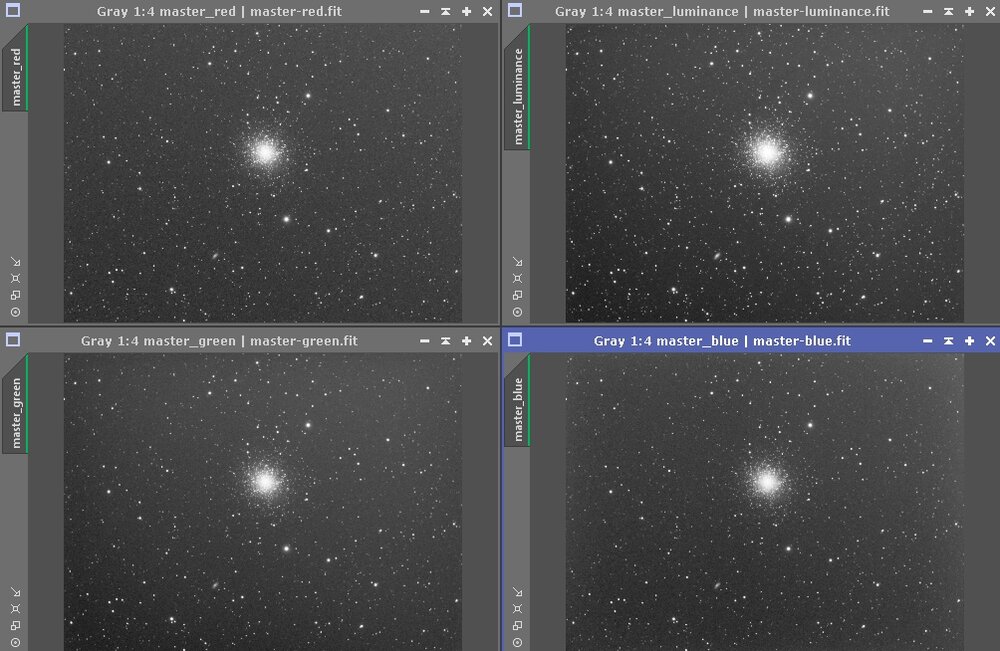The width and height of the screenshot is (1000, 651).
Task: Click the diagonal arrow icon in master_green window
Action: [15, 591]
